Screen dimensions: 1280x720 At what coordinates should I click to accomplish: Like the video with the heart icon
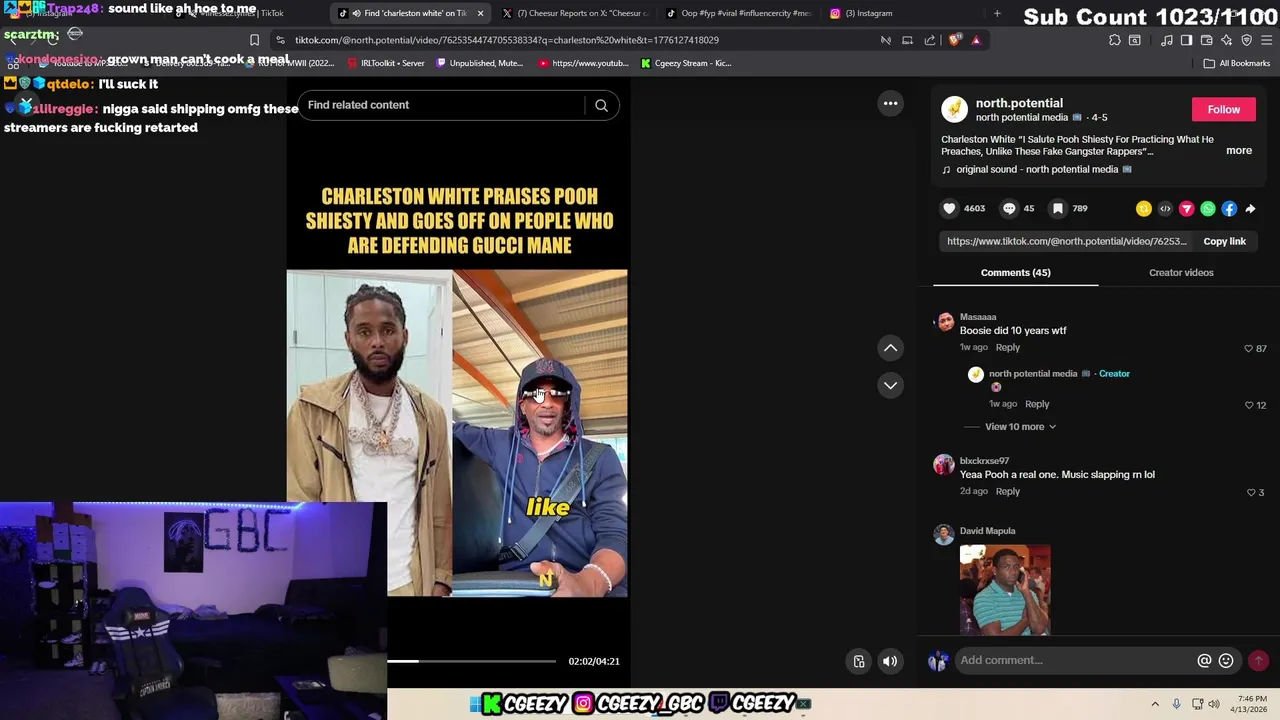949,208
